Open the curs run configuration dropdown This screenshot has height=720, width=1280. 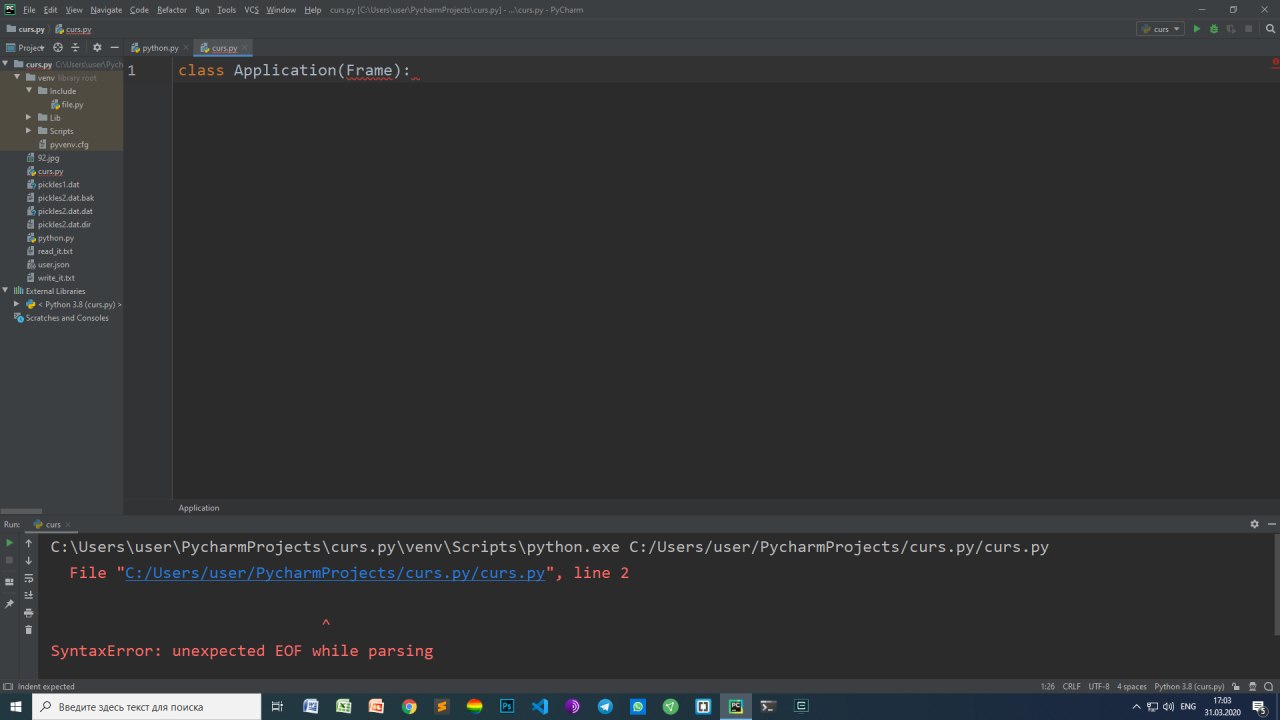[1160, 29]
